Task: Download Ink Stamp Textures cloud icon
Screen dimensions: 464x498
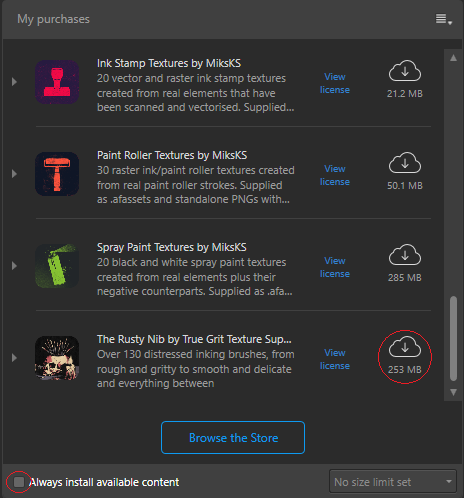Action: [405, 71]
